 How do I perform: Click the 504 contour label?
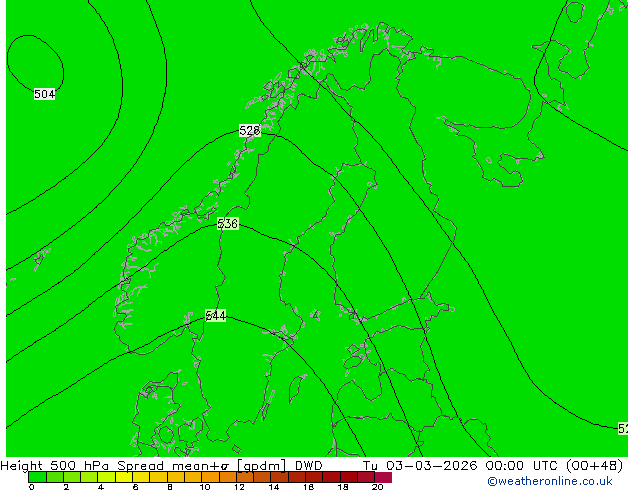pos(44,94)
